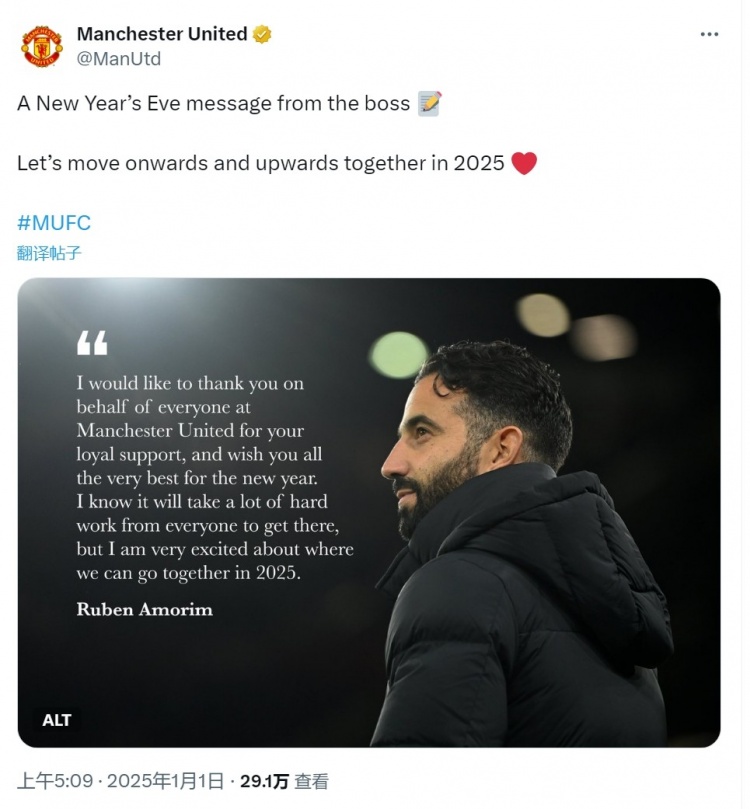Click the gold verified badge
The height and width of the screenshot is (809, 750).
click(262, 34)
